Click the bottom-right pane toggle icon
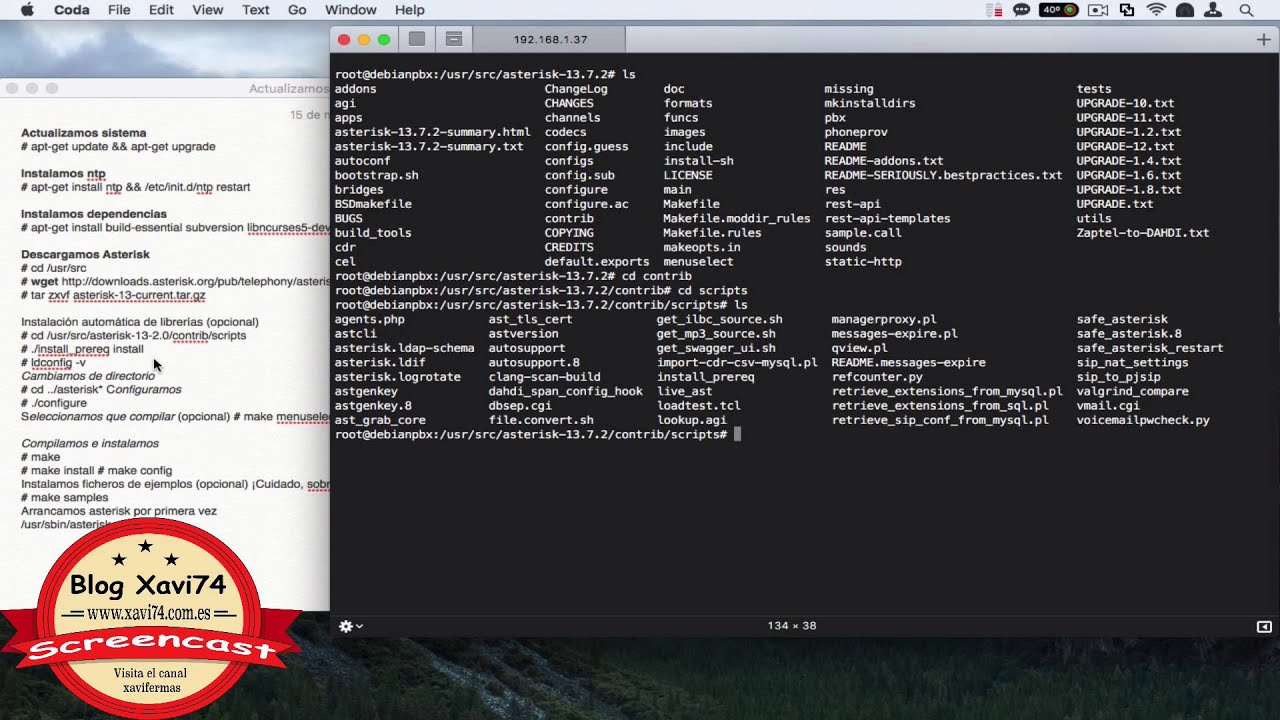Image resolution: width=1280 pixels, height=720 pixels. coord(1264,626)
